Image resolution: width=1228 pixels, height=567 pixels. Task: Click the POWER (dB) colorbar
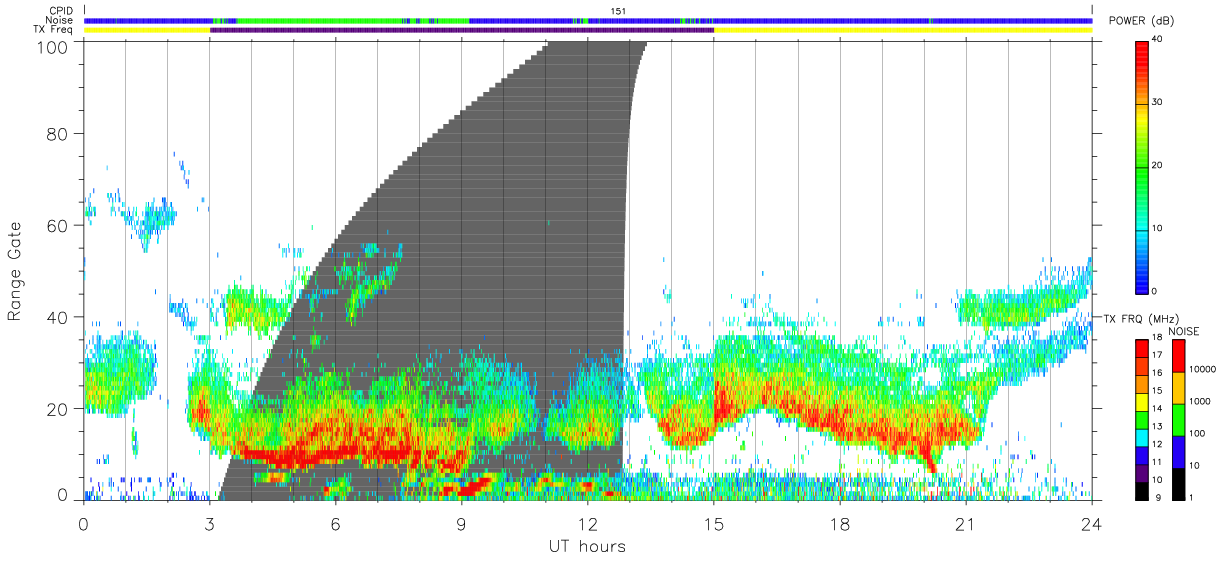click(x=1142, y=166)
